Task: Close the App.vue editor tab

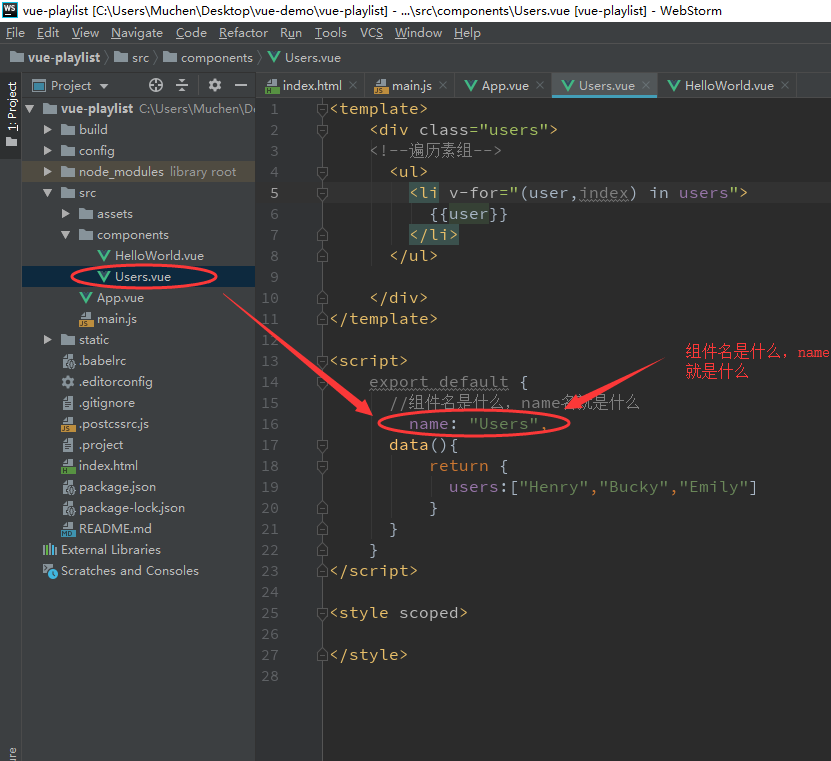Action: tap(540, 85)
